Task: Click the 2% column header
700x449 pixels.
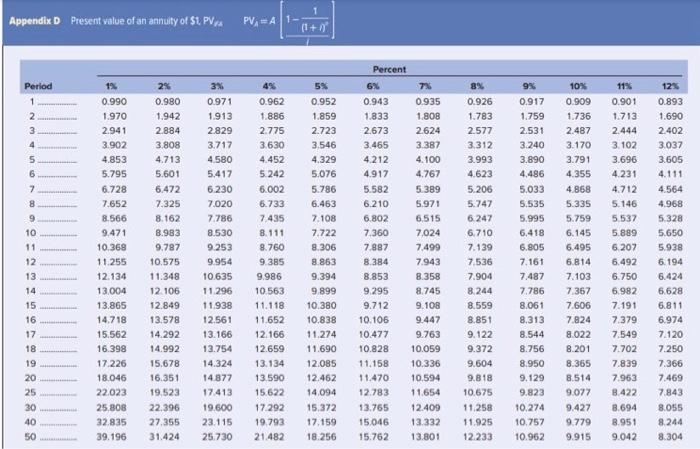Action: coord(164,86)
